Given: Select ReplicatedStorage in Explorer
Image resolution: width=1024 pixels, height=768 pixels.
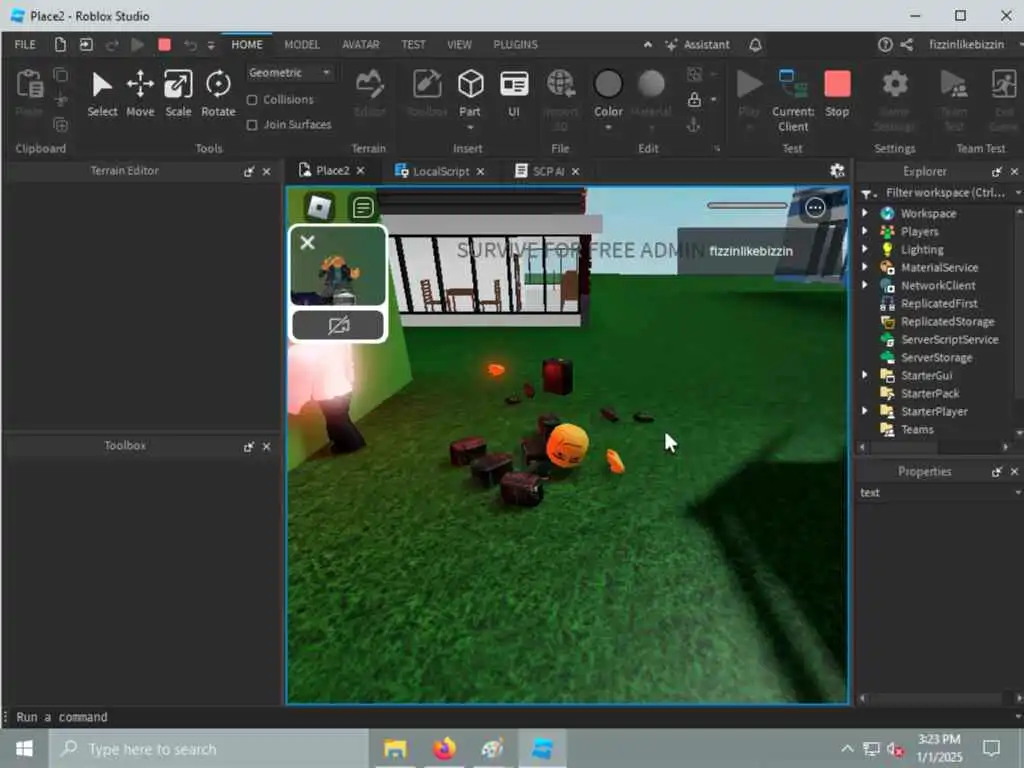Looking at the screenshot, I should click(947, 321).
